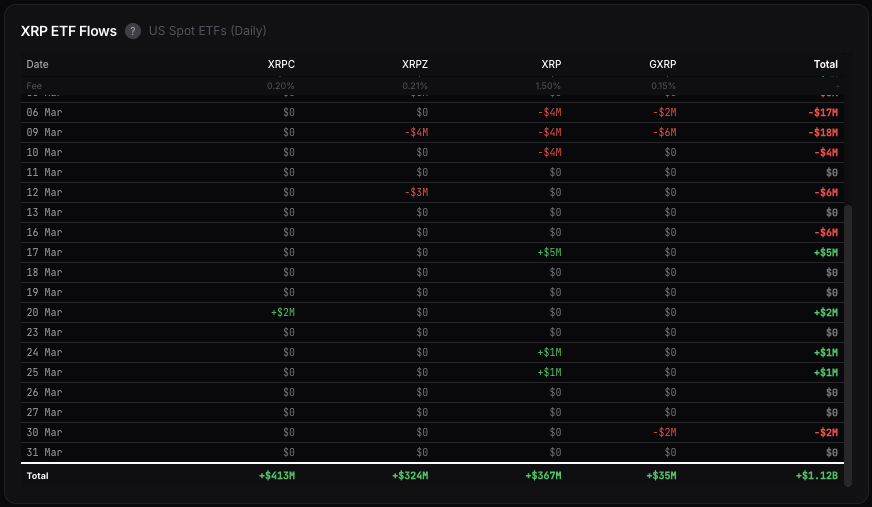Viewport: 872px width, 507px height.
Task: Click the -$6M total for 16 Mar
Action: point(826,232)
